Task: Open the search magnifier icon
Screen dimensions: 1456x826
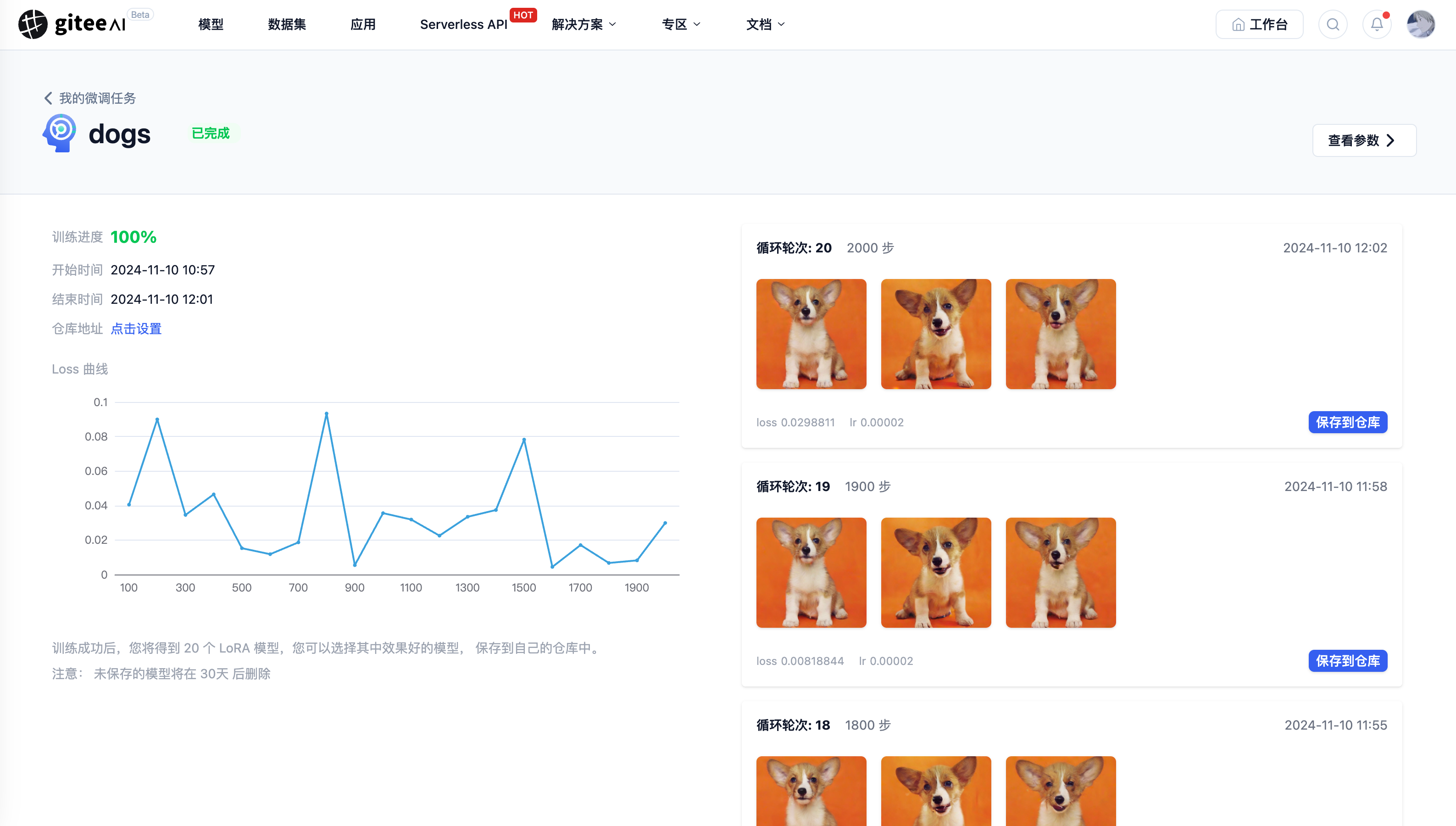Action: pyautogui.click(x=1333, y=24)
